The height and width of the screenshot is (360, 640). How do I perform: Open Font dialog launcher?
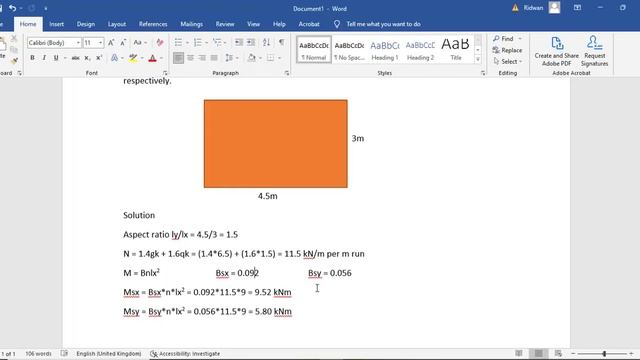click(165, 73)
